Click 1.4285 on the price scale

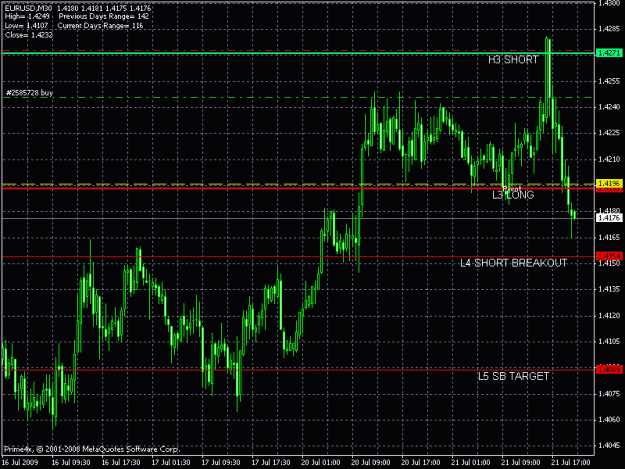pos(609,29)
